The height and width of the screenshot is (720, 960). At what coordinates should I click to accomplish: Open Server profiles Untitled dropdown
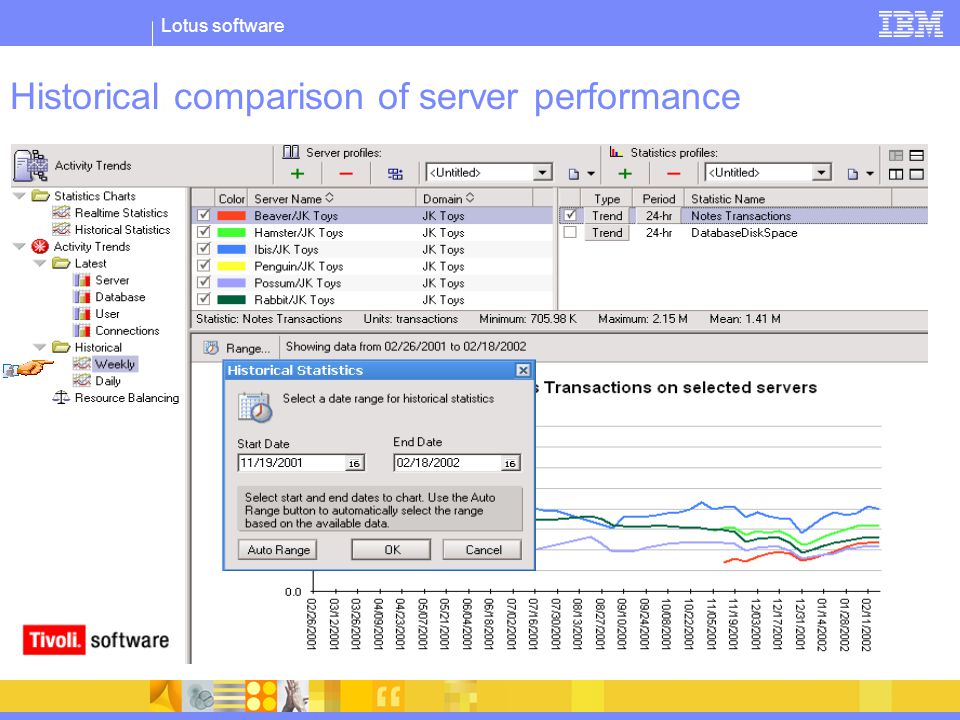point(542,173)
